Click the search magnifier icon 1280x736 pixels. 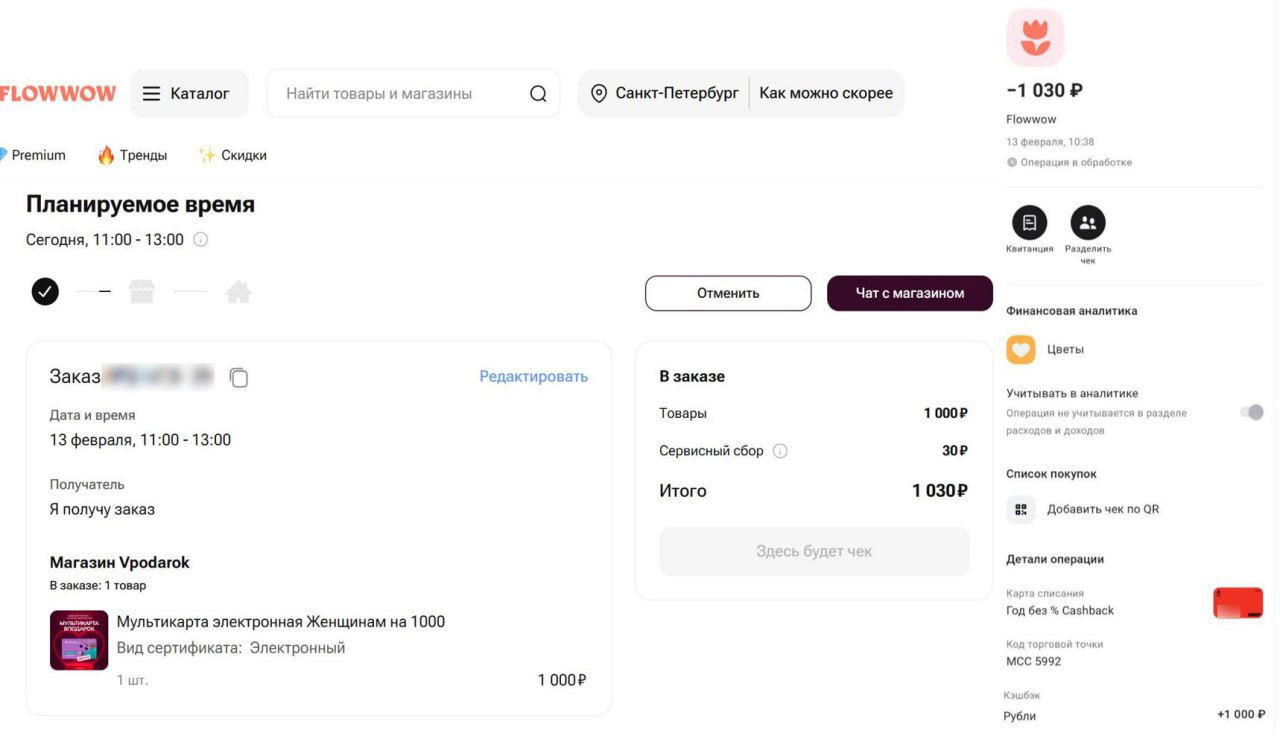click(538, 92)
